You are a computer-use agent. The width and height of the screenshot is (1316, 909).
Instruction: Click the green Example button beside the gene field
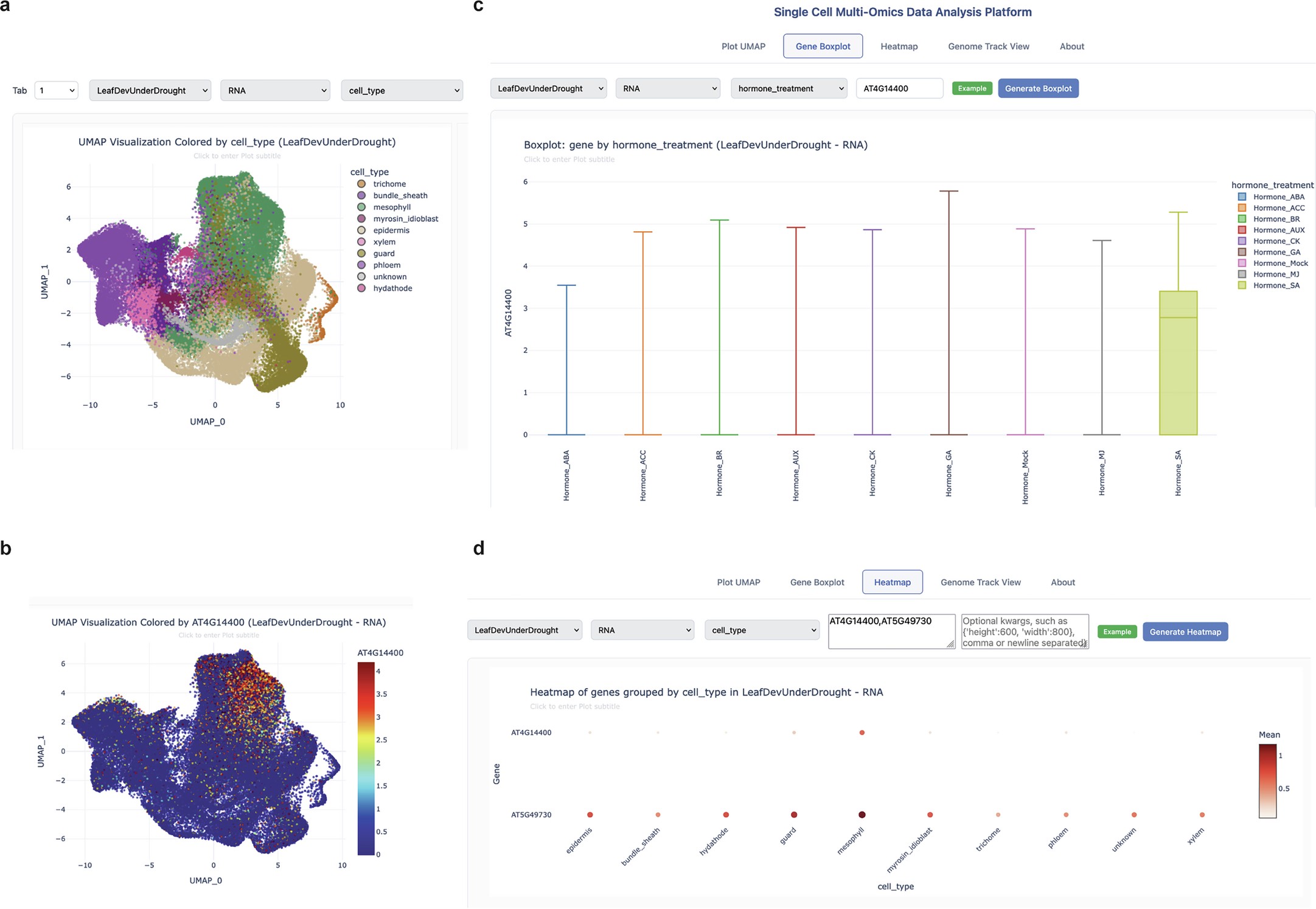point(971,88)
